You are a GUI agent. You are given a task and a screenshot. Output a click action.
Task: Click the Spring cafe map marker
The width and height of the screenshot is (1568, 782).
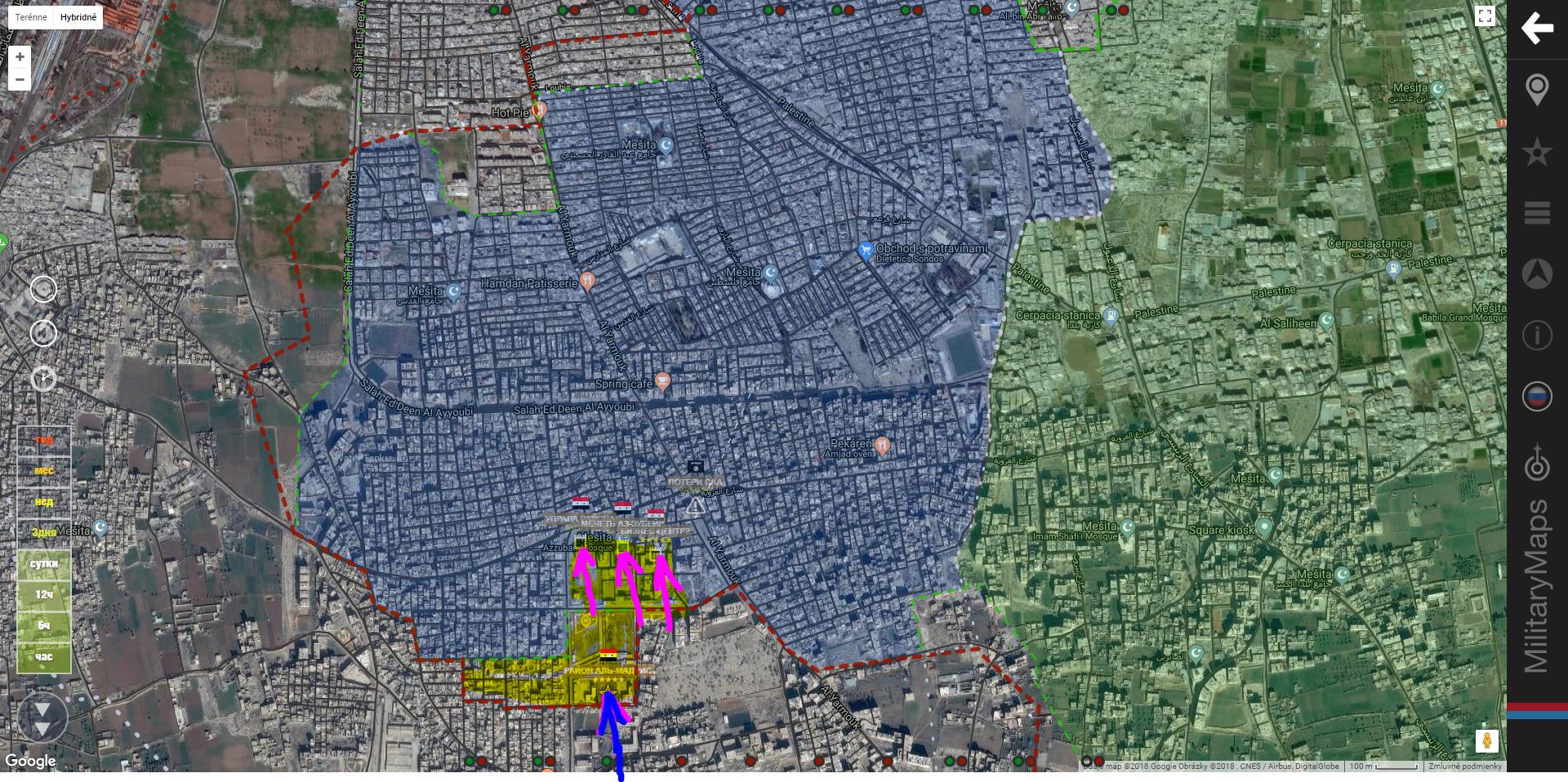click(x=663, y=381)
